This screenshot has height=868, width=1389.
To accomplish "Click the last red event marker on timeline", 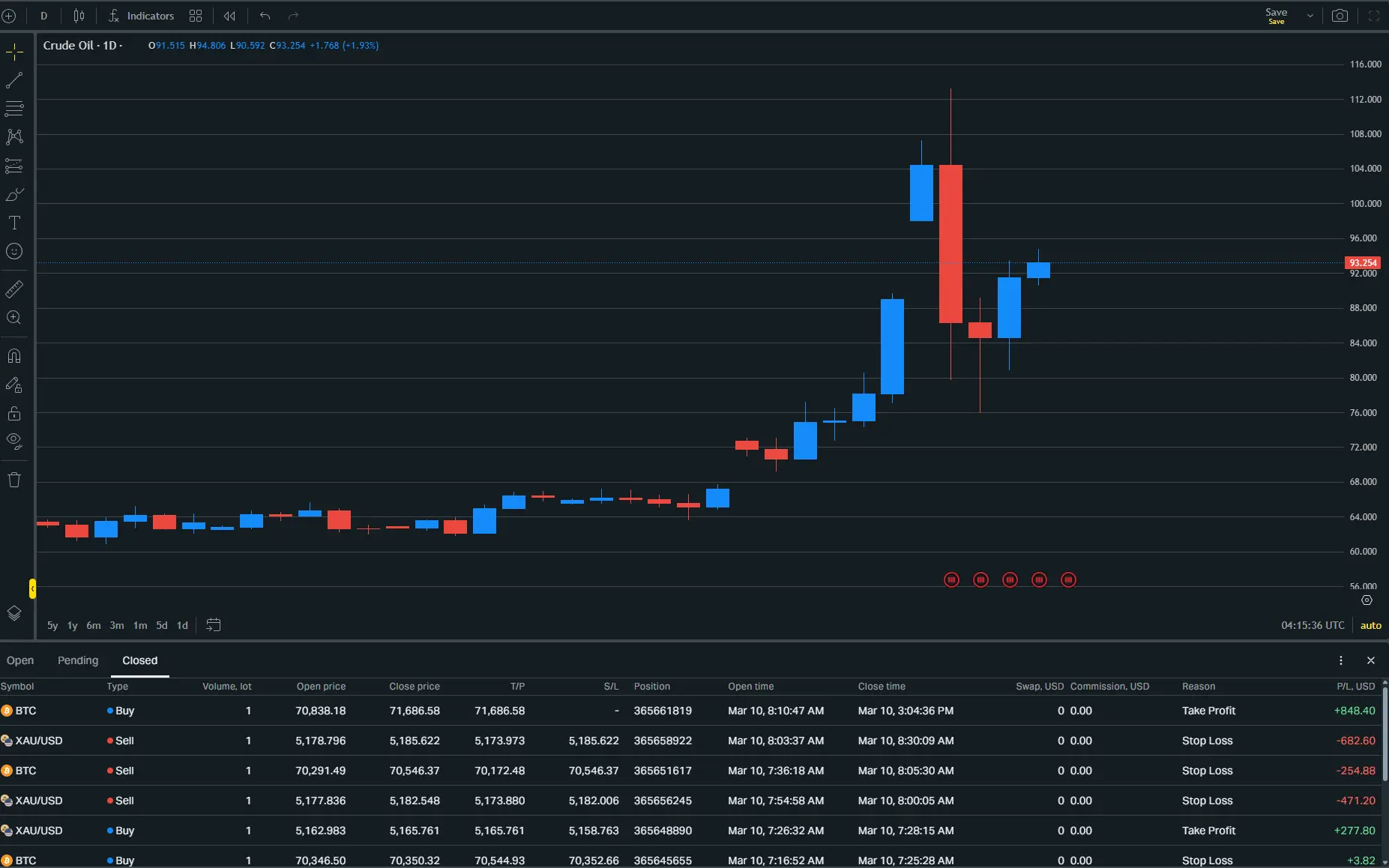I will (x=1068, y=579).
